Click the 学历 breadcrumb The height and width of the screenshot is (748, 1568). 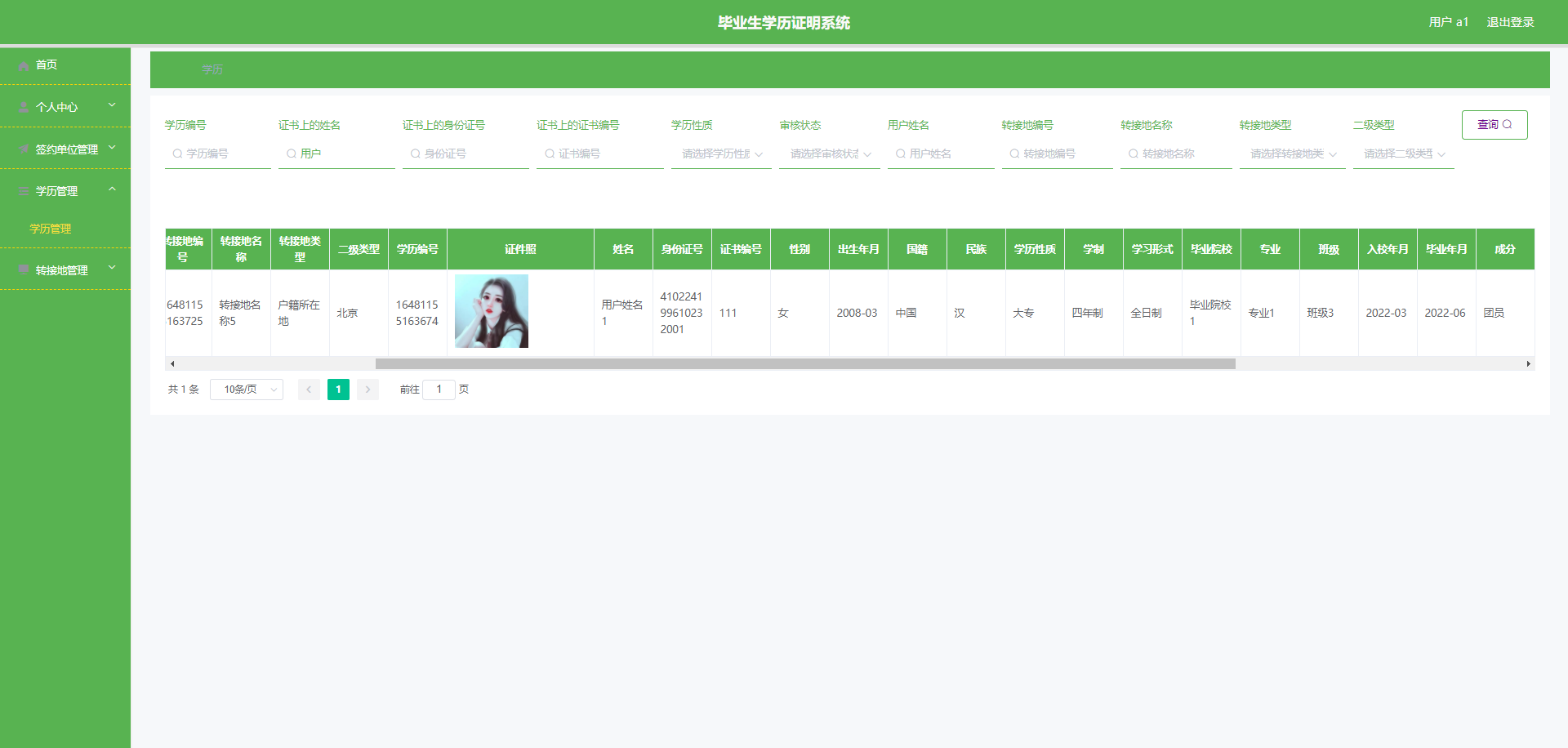212,70
